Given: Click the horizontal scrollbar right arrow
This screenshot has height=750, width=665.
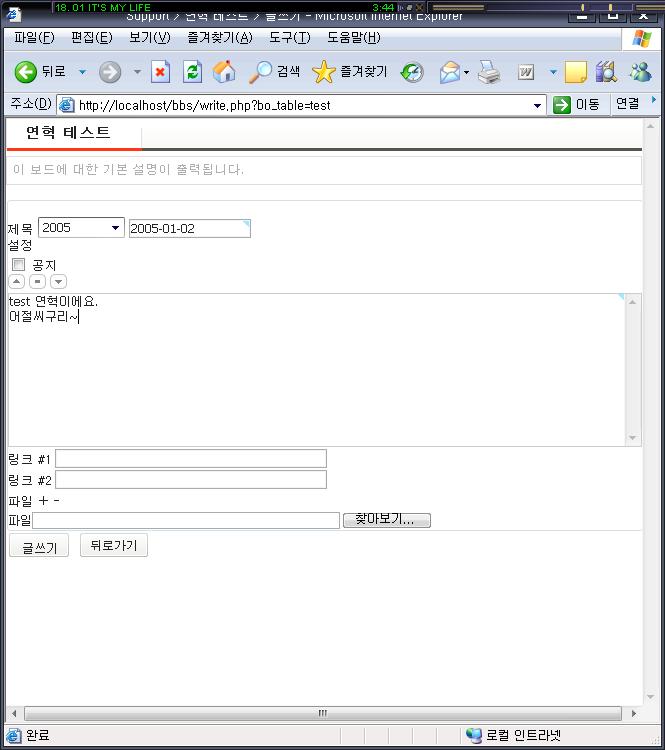Looking at the screenshot, I should coord(634,713).
